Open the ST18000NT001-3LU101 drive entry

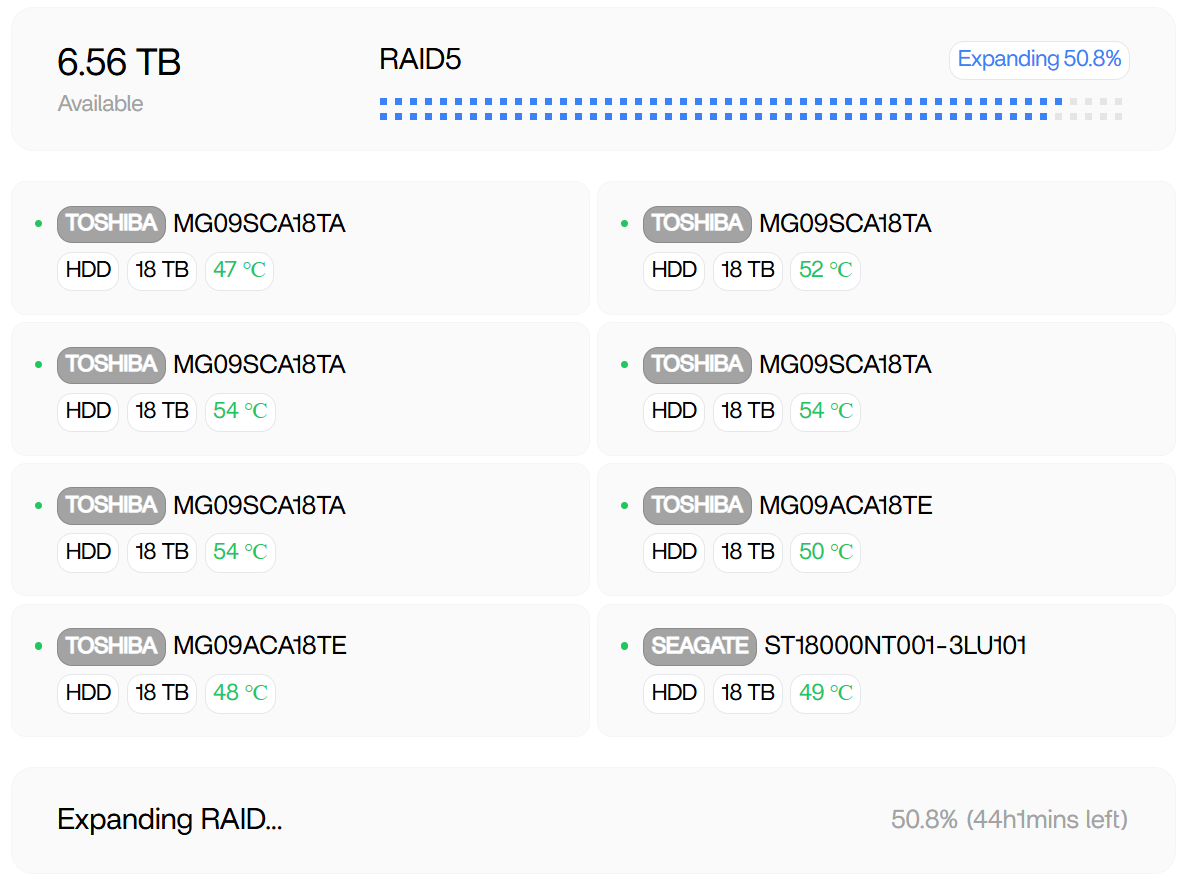click(x=895, y=646)
